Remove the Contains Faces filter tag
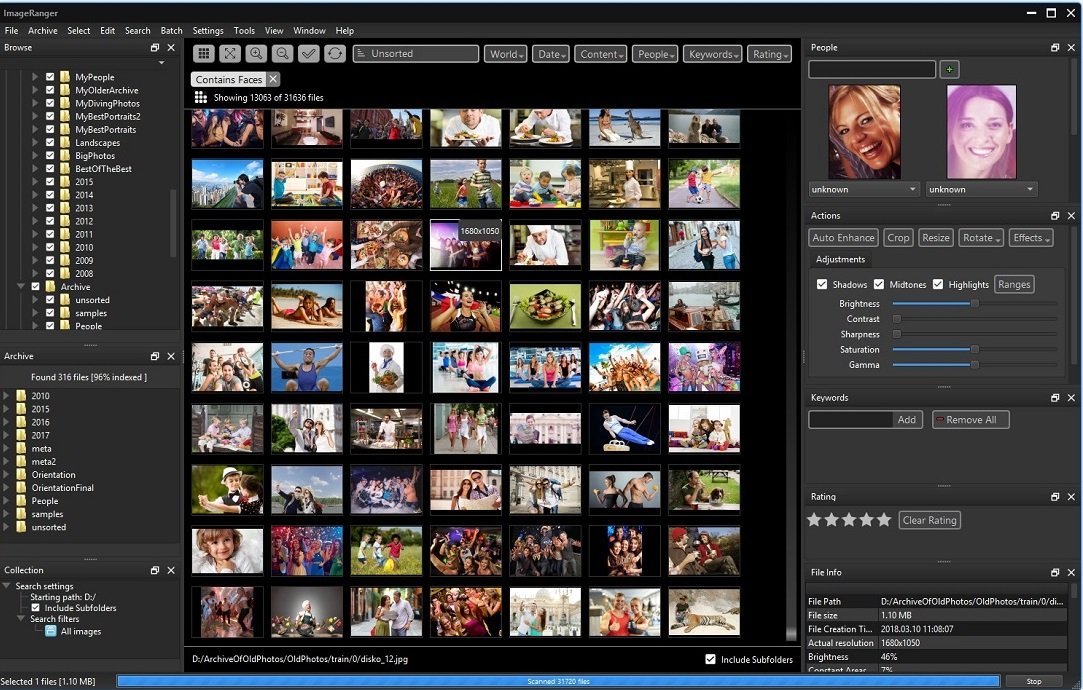 click(x=273, y=79)
